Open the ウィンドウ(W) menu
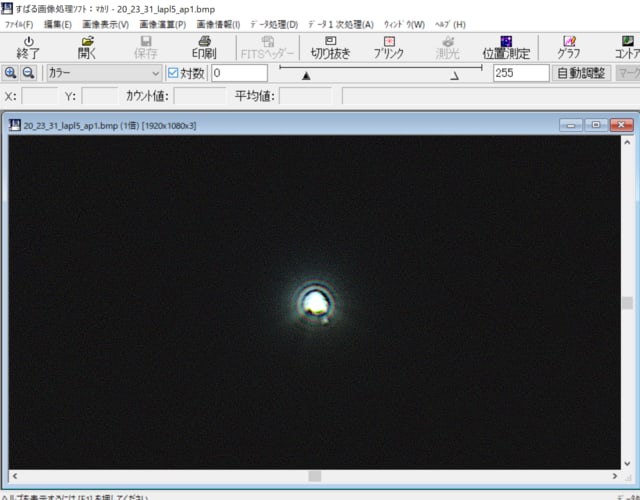This screenshot has height=500, width=640. click(x=404, y=24)
